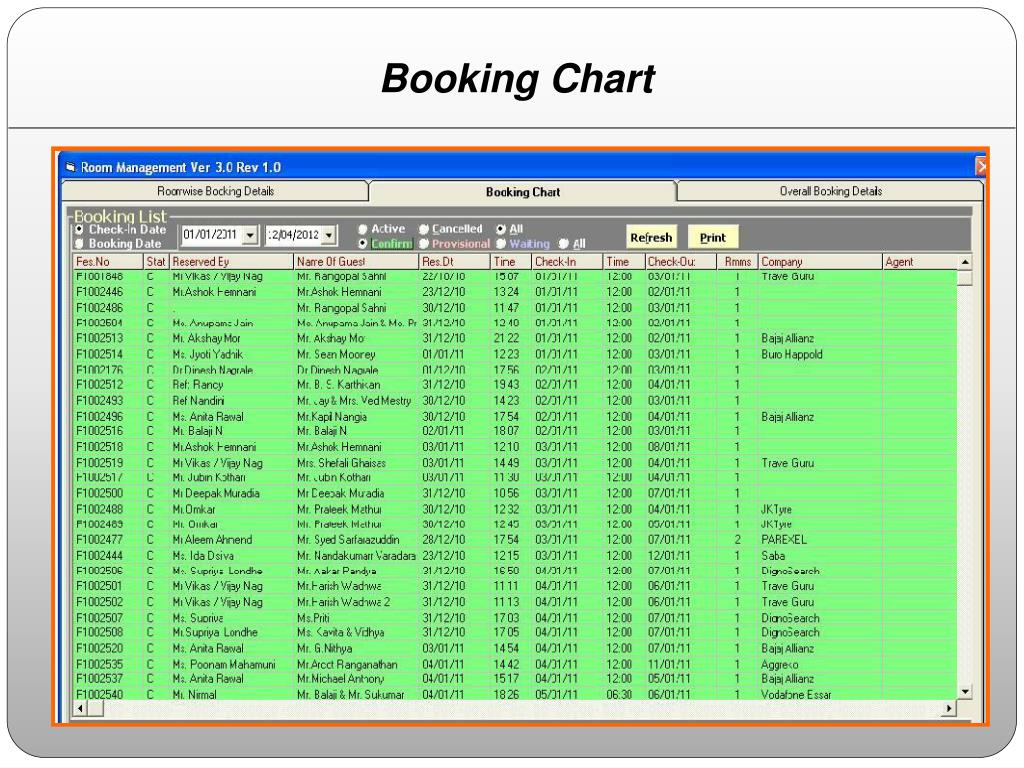Click reservation number F1002513
The height and width of the screenshot is (768, 1024).
[x=99, y=338]
